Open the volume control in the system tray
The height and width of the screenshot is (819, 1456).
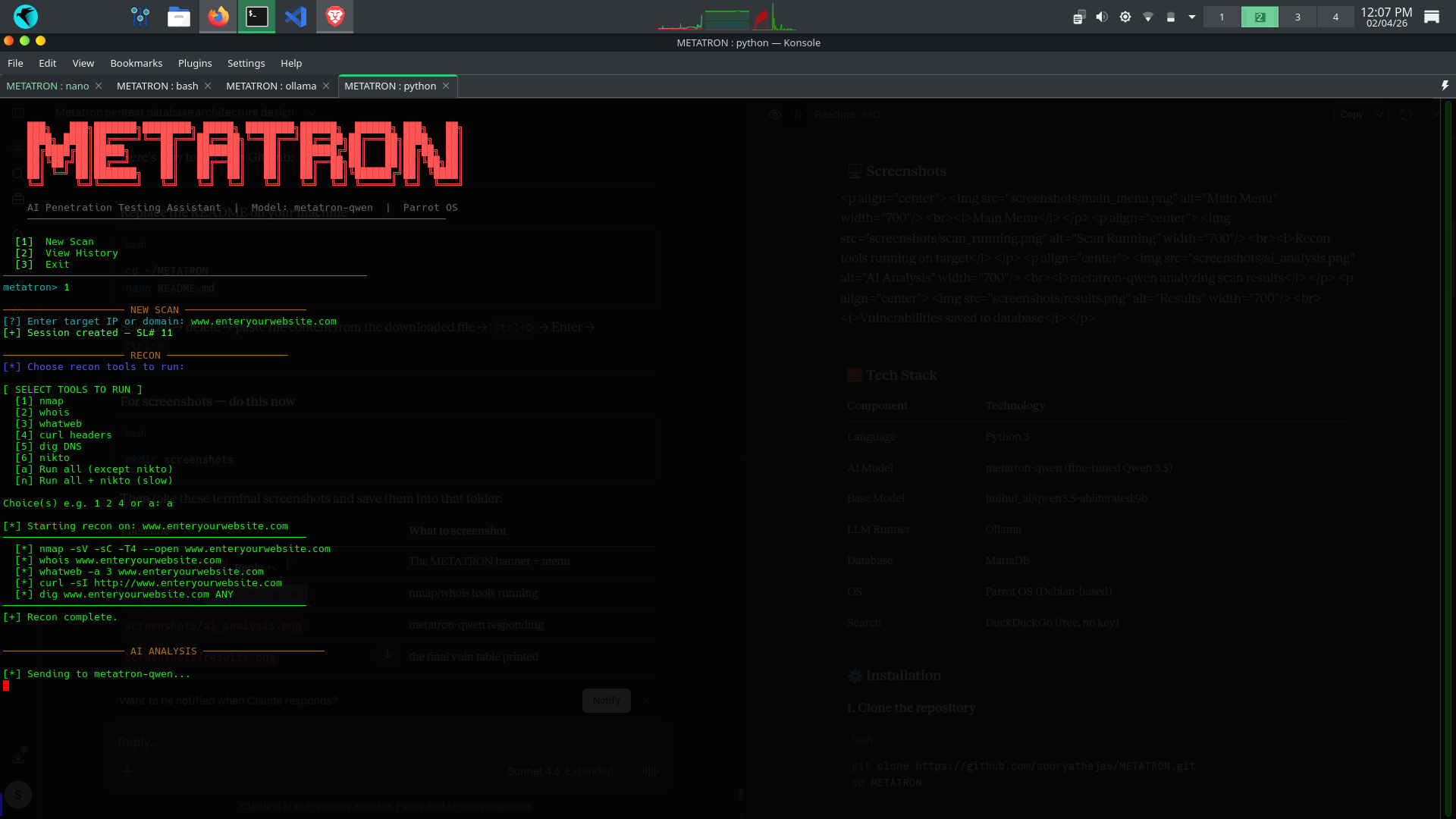point(1101,16)
